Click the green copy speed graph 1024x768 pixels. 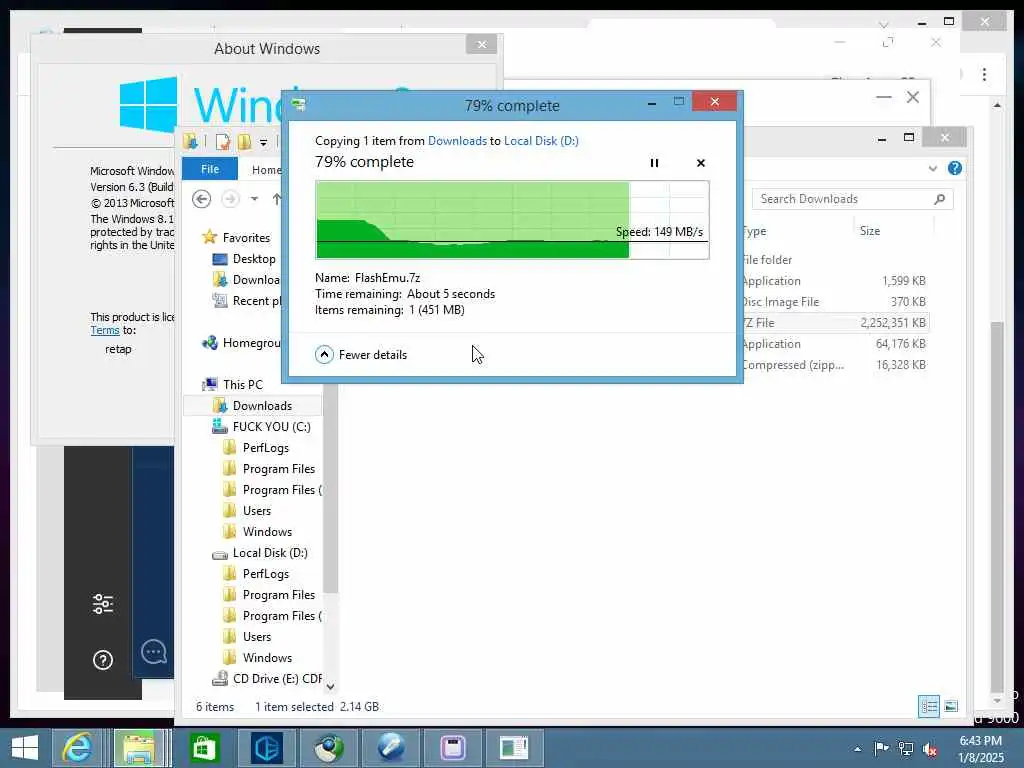[x=512, y=220]
